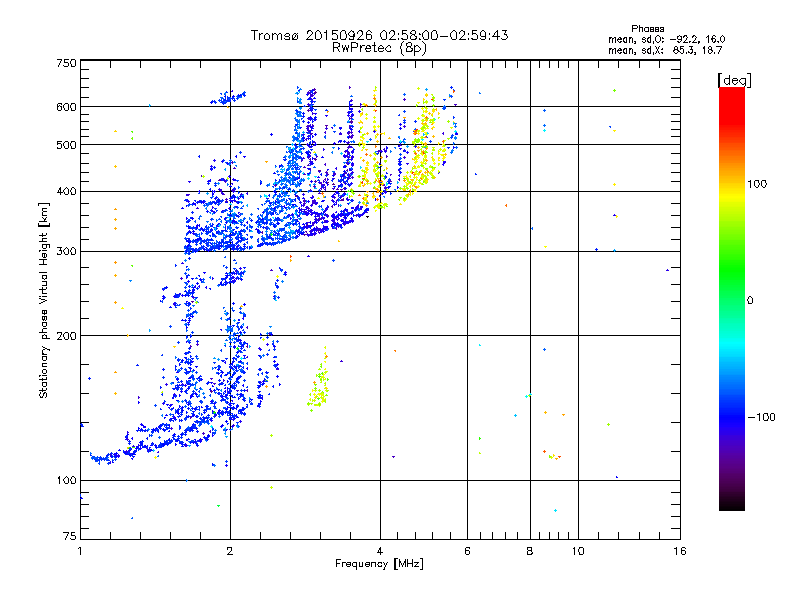Click the plot title 'Tromsø 20150926 02:58:00-02:59:43'
The height and width of the screenshot is (600, 800).
click(x=379, y=35)
